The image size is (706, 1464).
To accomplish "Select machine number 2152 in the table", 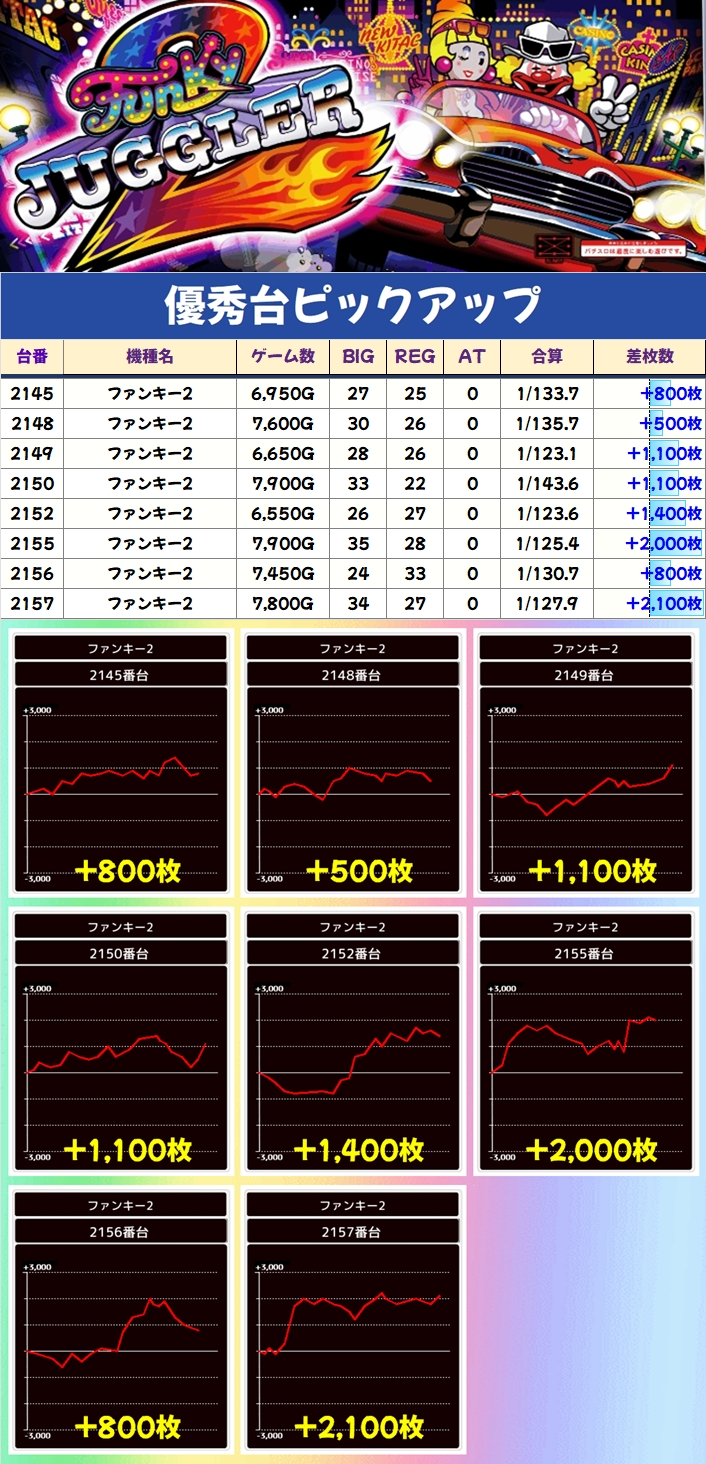I will pyautogui.click(x=32, y=514).
